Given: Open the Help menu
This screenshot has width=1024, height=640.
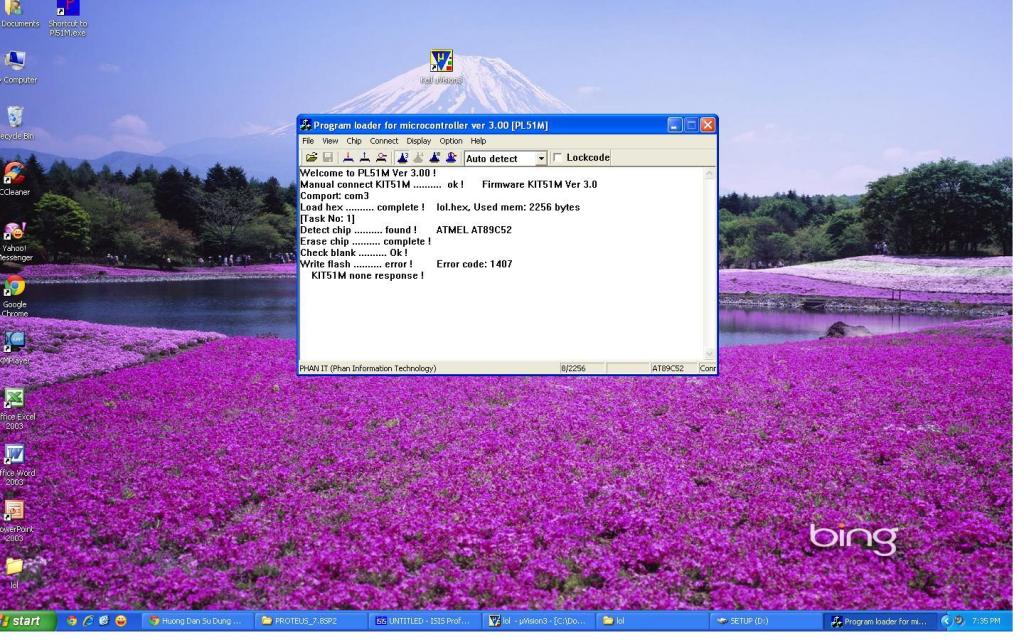Looking at the screenshot, I should coord(479,141).
